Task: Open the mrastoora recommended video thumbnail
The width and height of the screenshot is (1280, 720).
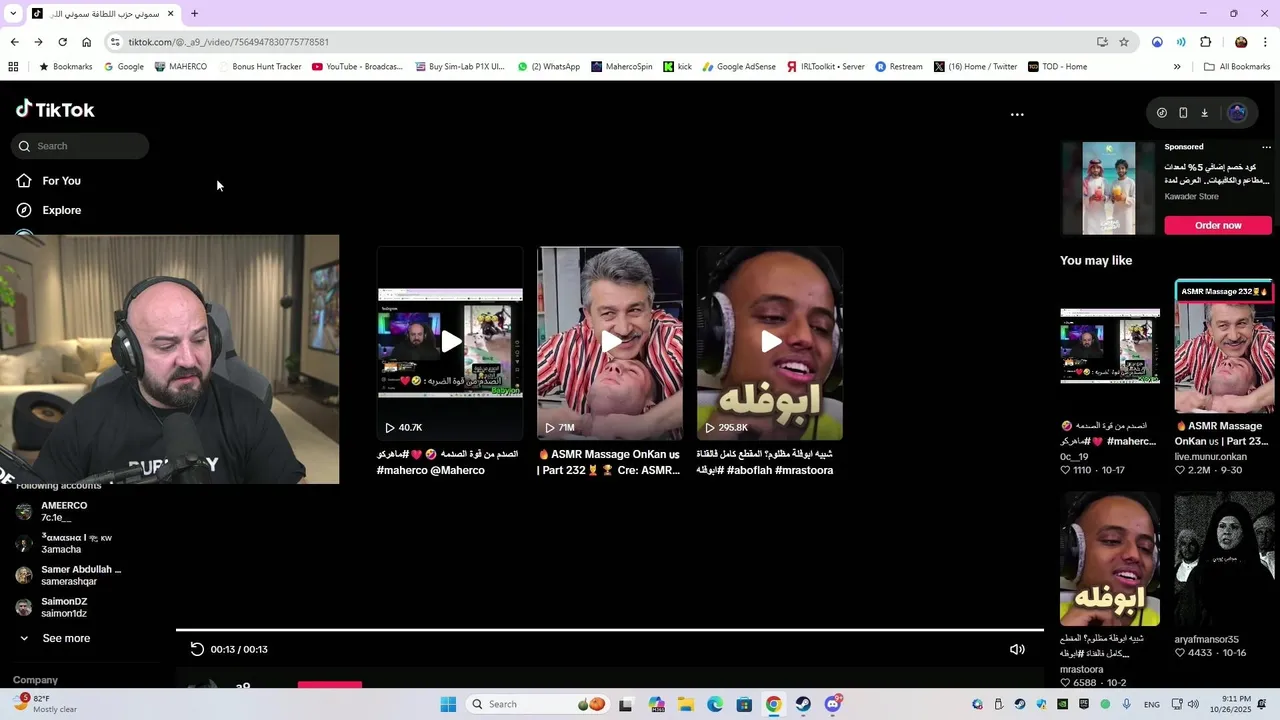Action: pyautogui.click(x=1110, y=559)
